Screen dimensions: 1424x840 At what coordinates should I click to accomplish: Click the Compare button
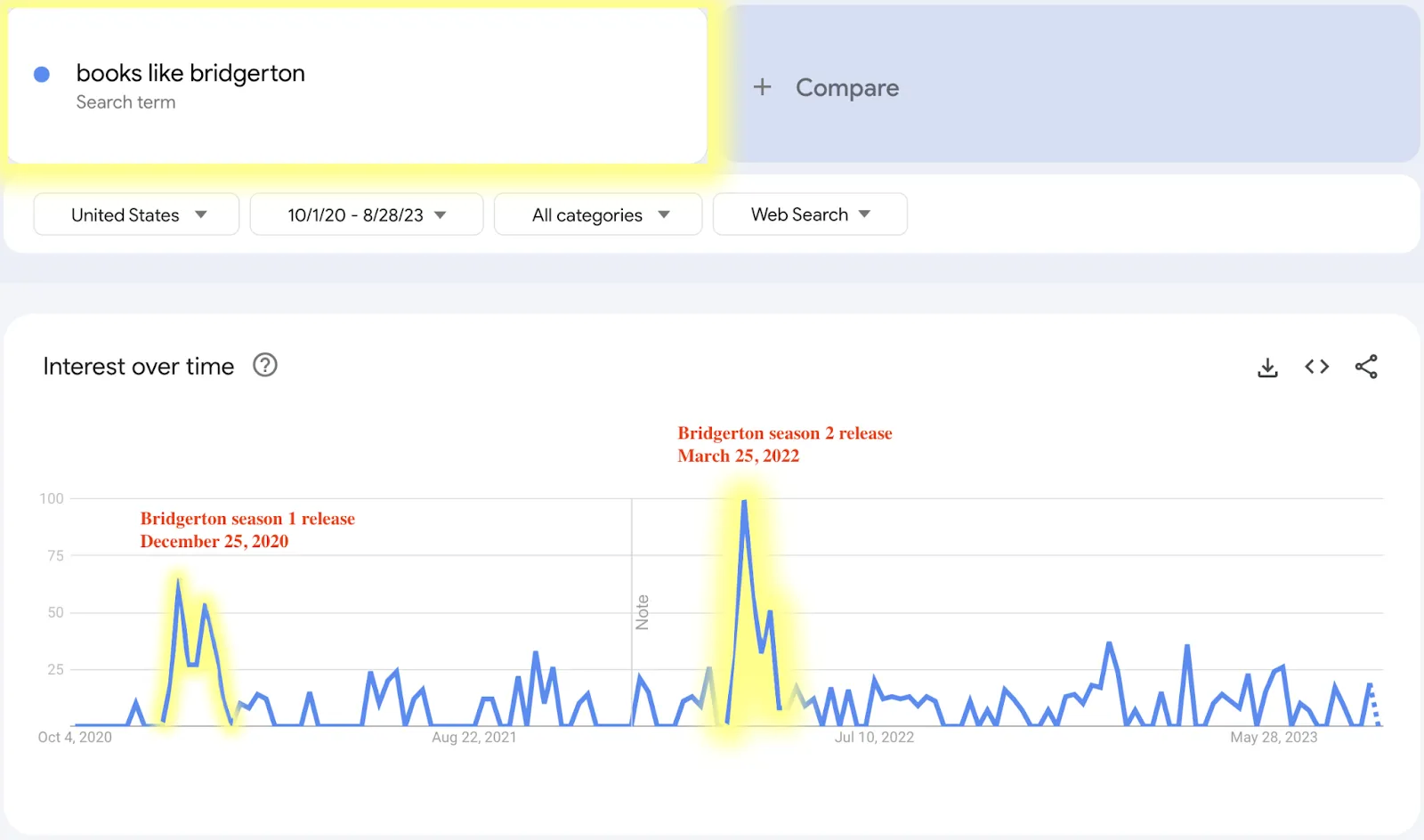pos(1072,85)
